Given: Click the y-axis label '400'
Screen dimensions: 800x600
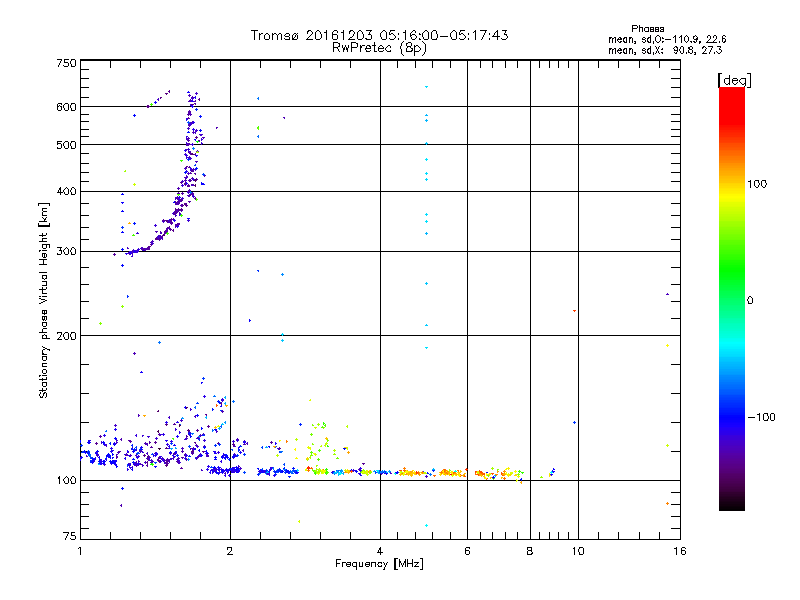Looking at the screenshot, I should 66,192.
